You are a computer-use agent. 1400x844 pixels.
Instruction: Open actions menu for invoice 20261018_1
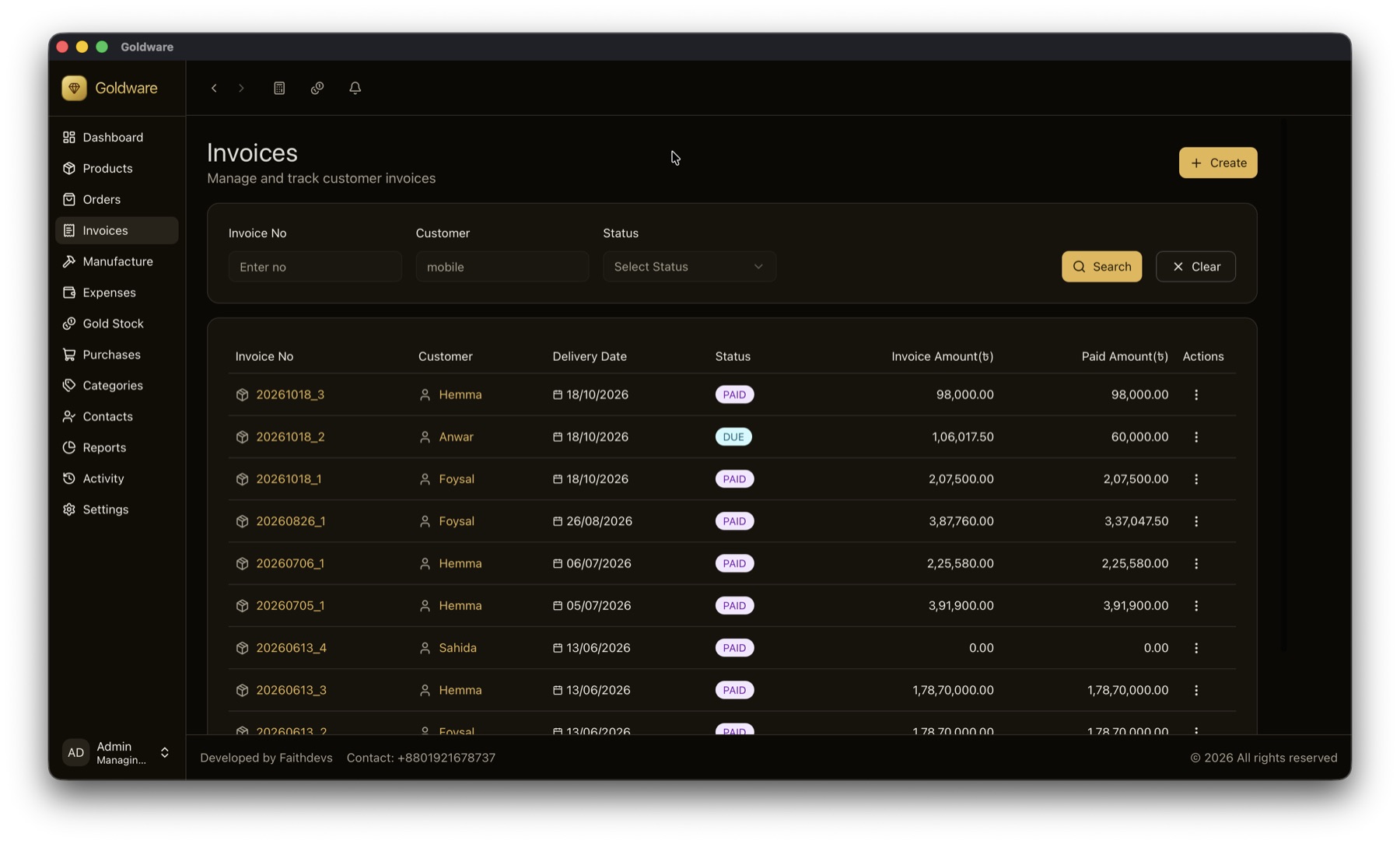tap(1196, 478)
